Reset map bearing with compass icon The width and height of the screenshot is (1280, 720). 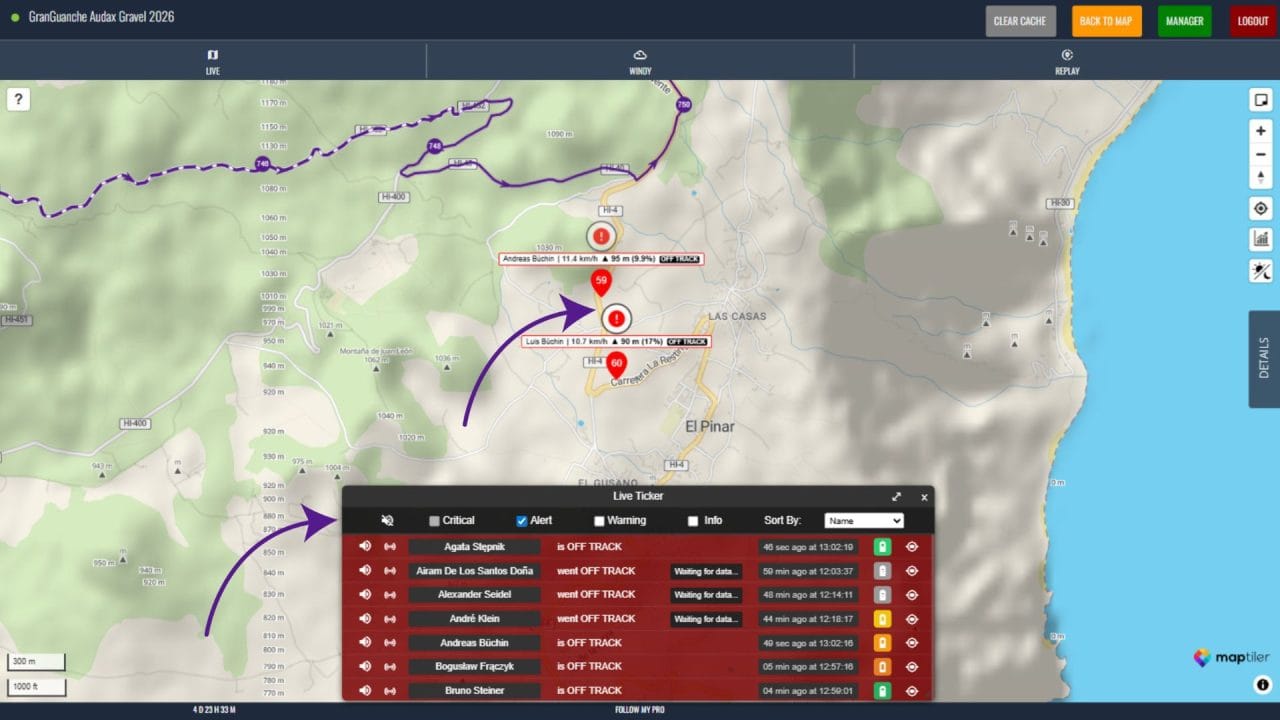click(x=1261, y=177)
